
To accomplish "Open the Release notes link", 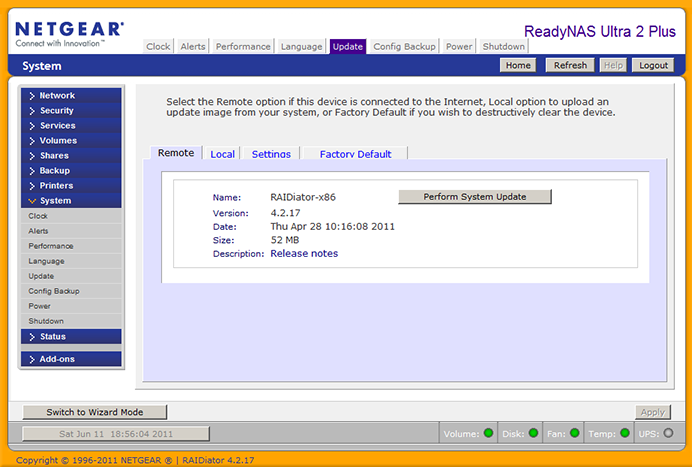I will coord(304,253).
